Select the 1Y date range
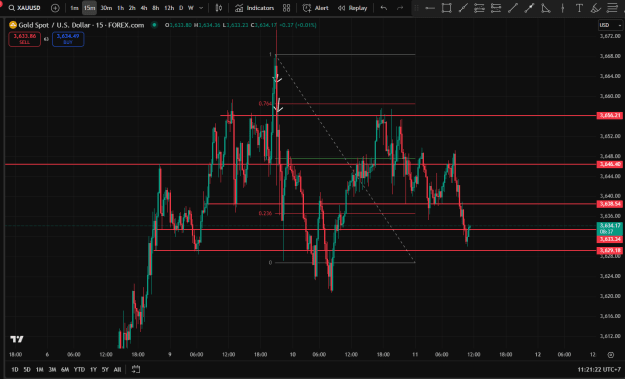The height and width of the screenshot is (379, 625). [93, 369]
